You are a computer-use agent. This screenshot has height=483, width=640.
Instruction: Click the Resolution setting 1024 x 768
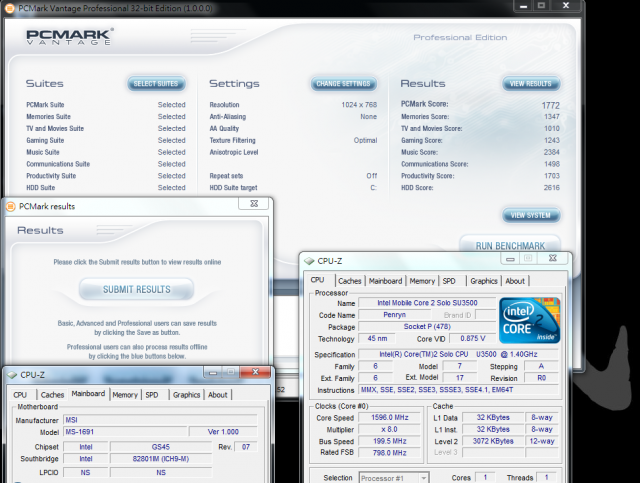pyautogui.click(x=359, y=105)
